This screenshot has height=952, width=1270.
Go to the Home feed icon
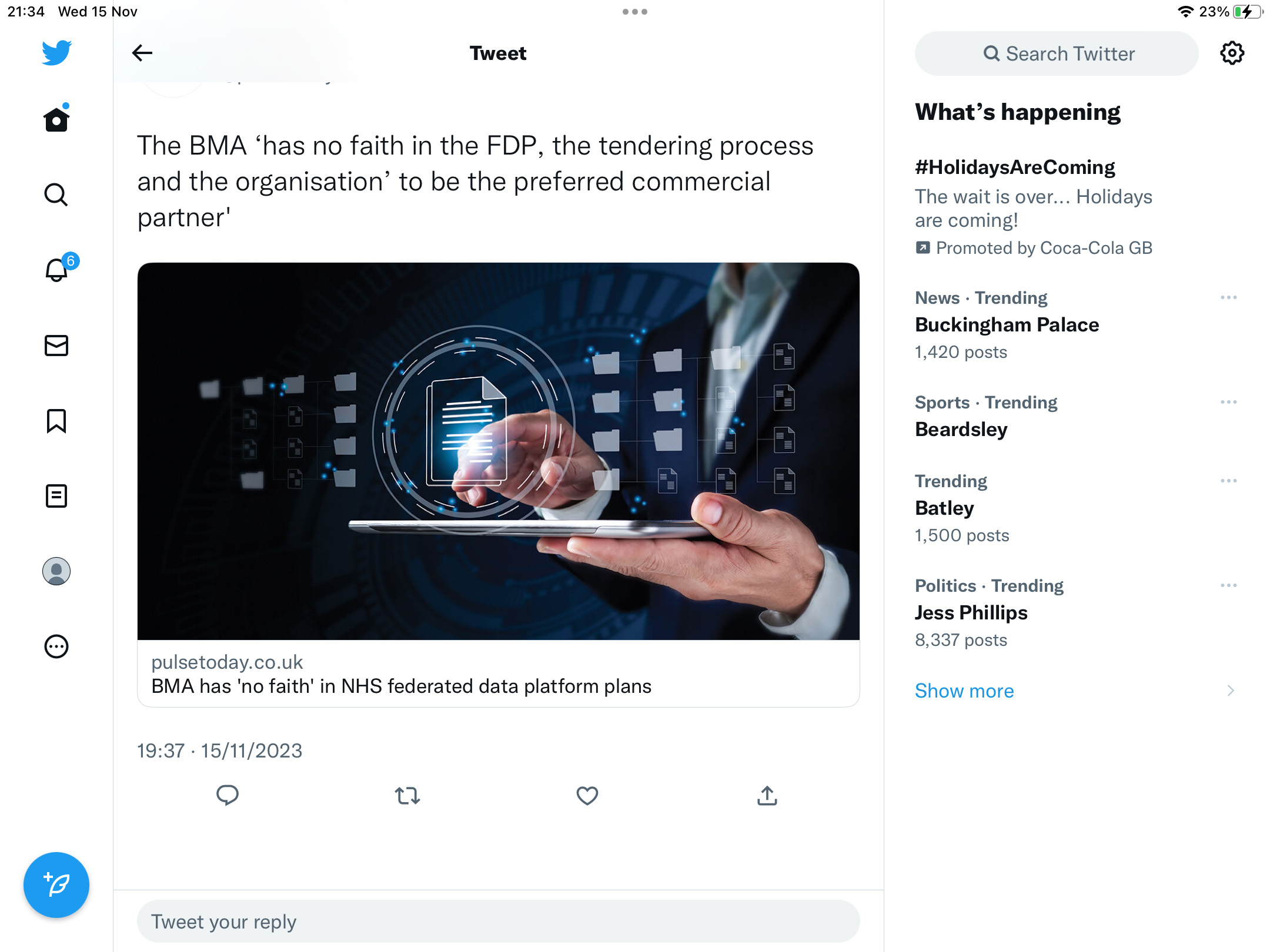pyautogui.click(x=56, y=119)
